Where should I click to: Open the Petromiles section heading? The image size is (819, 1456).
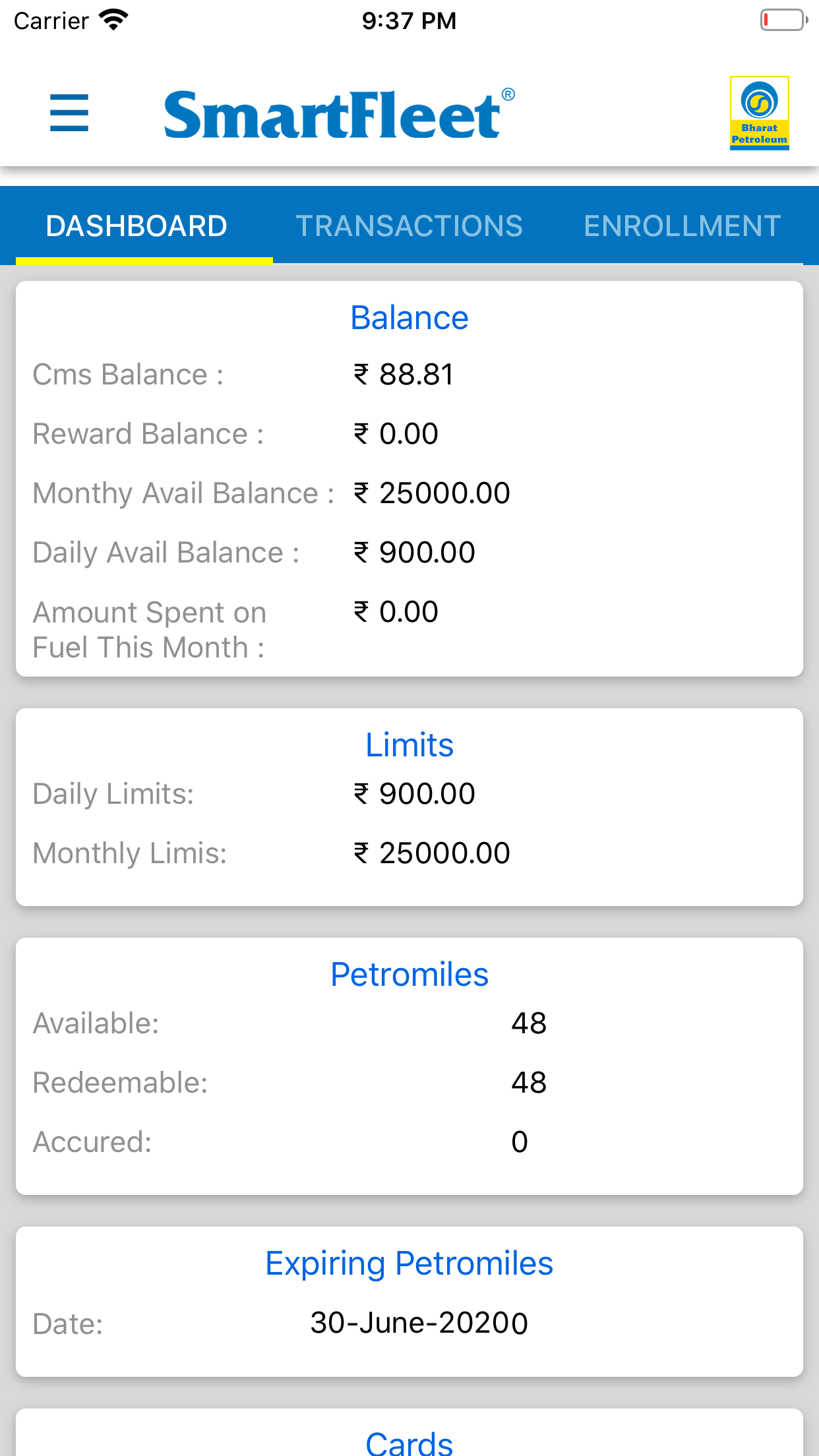pyautogui.click(x=409, y=975)
